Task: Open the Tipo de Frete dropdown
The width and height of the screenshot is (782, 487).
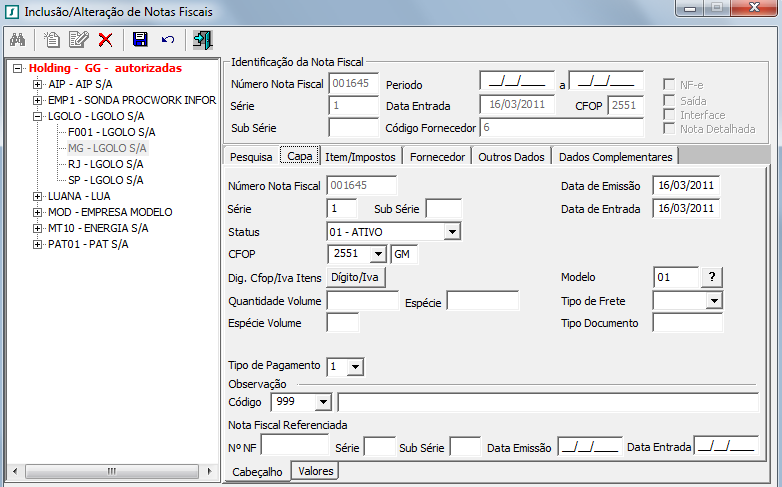Action: pos(713,300)
